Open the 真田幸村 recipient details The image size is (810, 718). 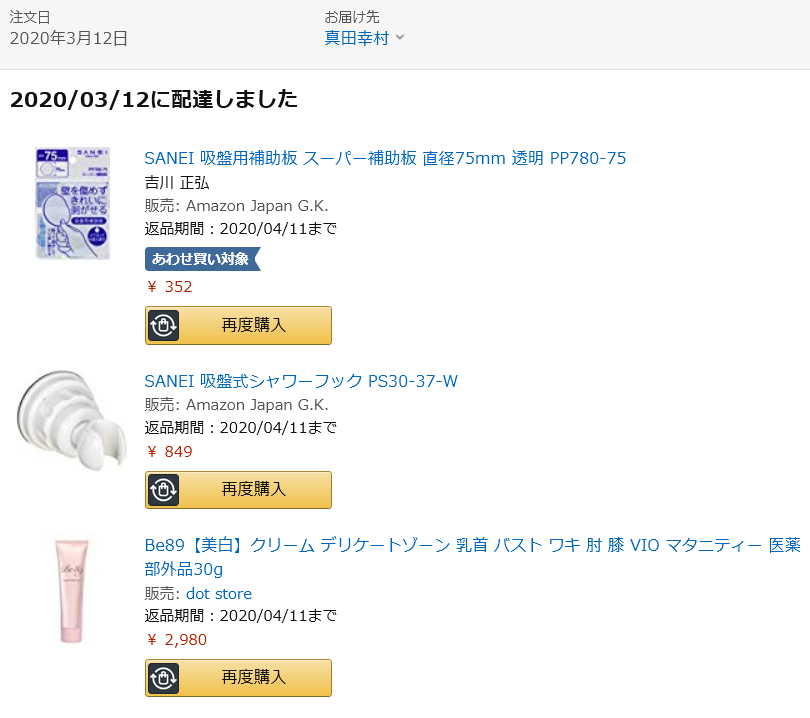pos(356,38)
